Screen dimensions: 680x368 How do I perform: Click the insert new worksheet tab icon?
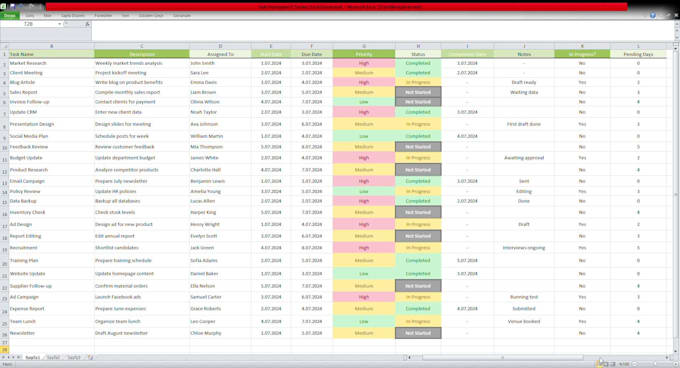pyautogui.click(x=90, y=358)
